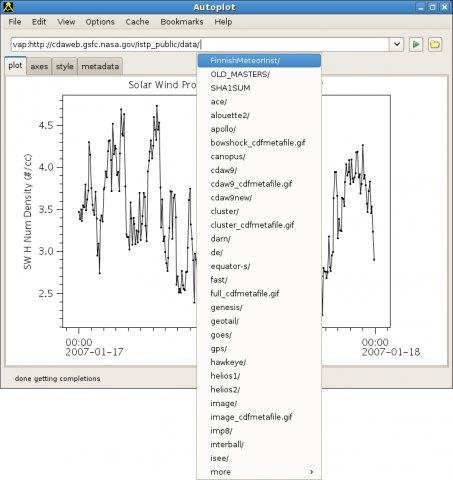
Task: Select isee/ directory completion
Action: click(259, 458)
